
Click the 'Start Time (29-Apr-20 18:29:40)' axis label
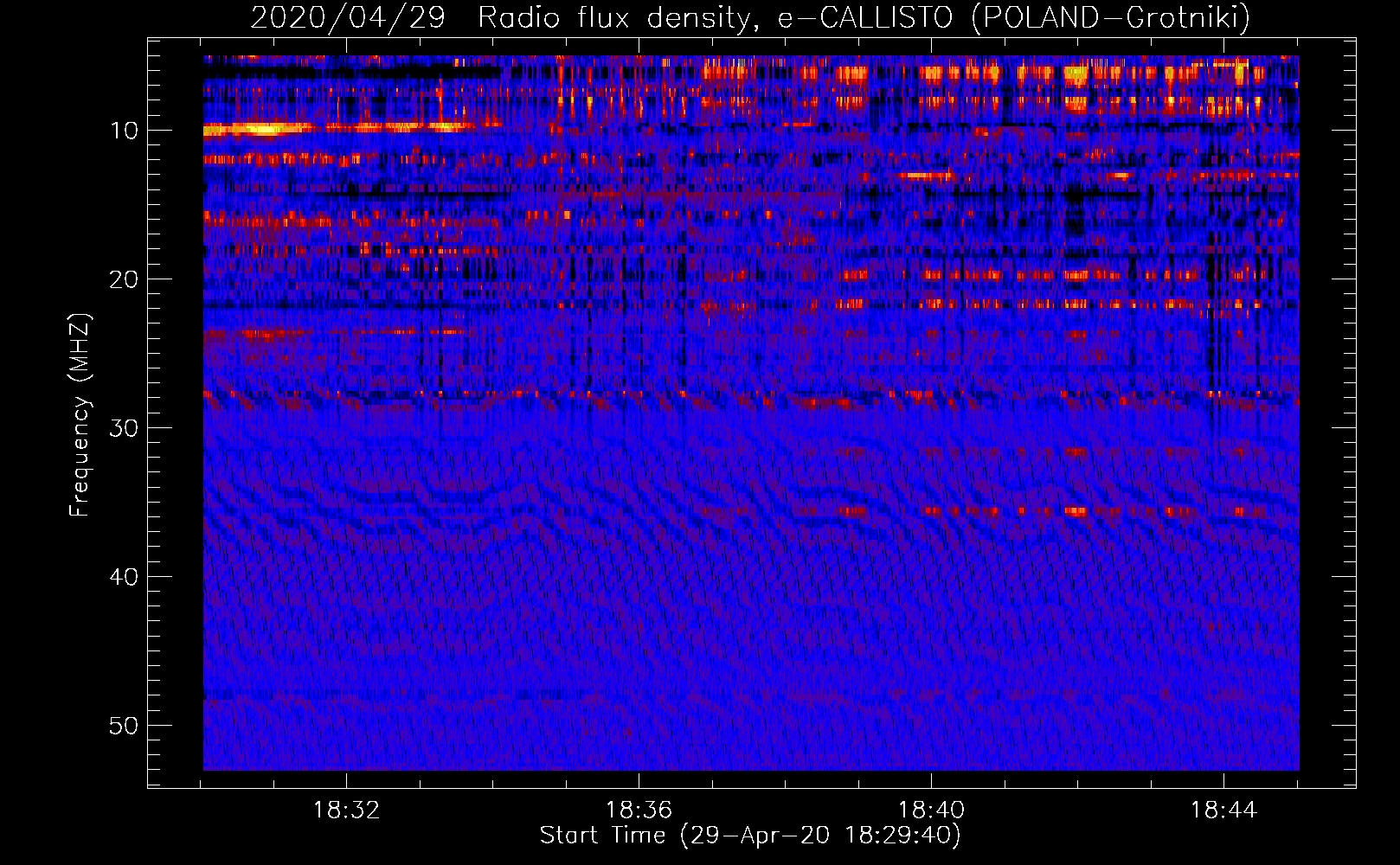[x=750, y=836]
